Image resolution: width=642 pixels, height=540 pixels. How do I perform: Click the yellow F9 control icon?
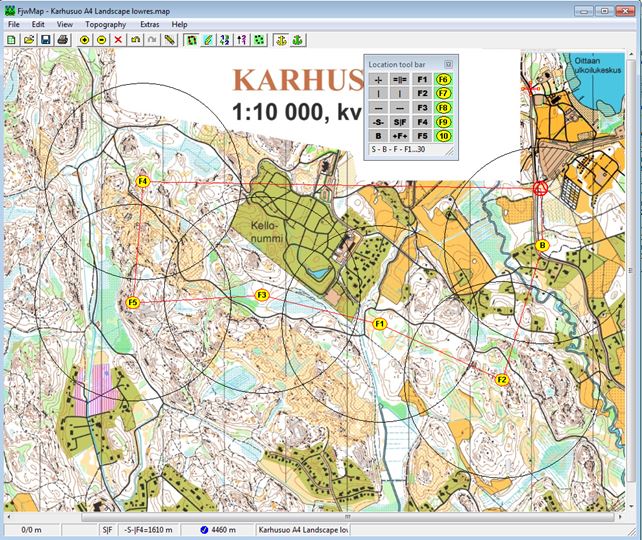pyautogui.click(x=443, y=122)
